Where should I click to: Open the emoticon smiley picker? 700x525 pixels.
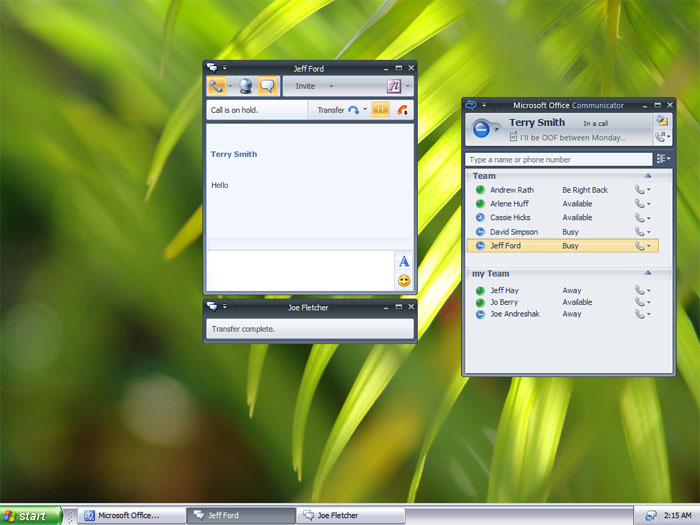point(404,281)
